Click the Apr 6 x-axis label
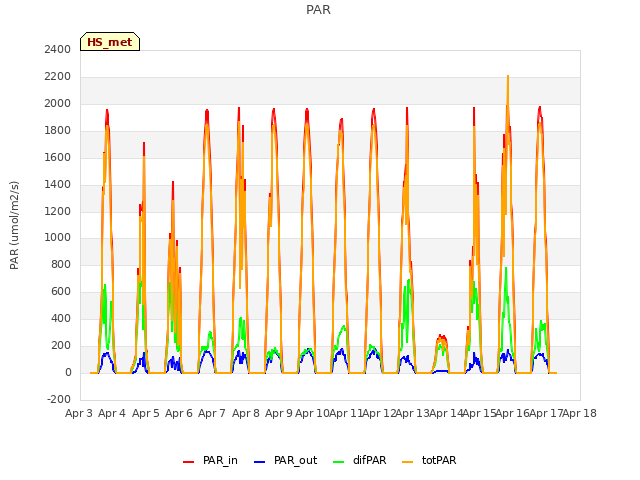Screen dimensions: 640x480 click(179, 413)
